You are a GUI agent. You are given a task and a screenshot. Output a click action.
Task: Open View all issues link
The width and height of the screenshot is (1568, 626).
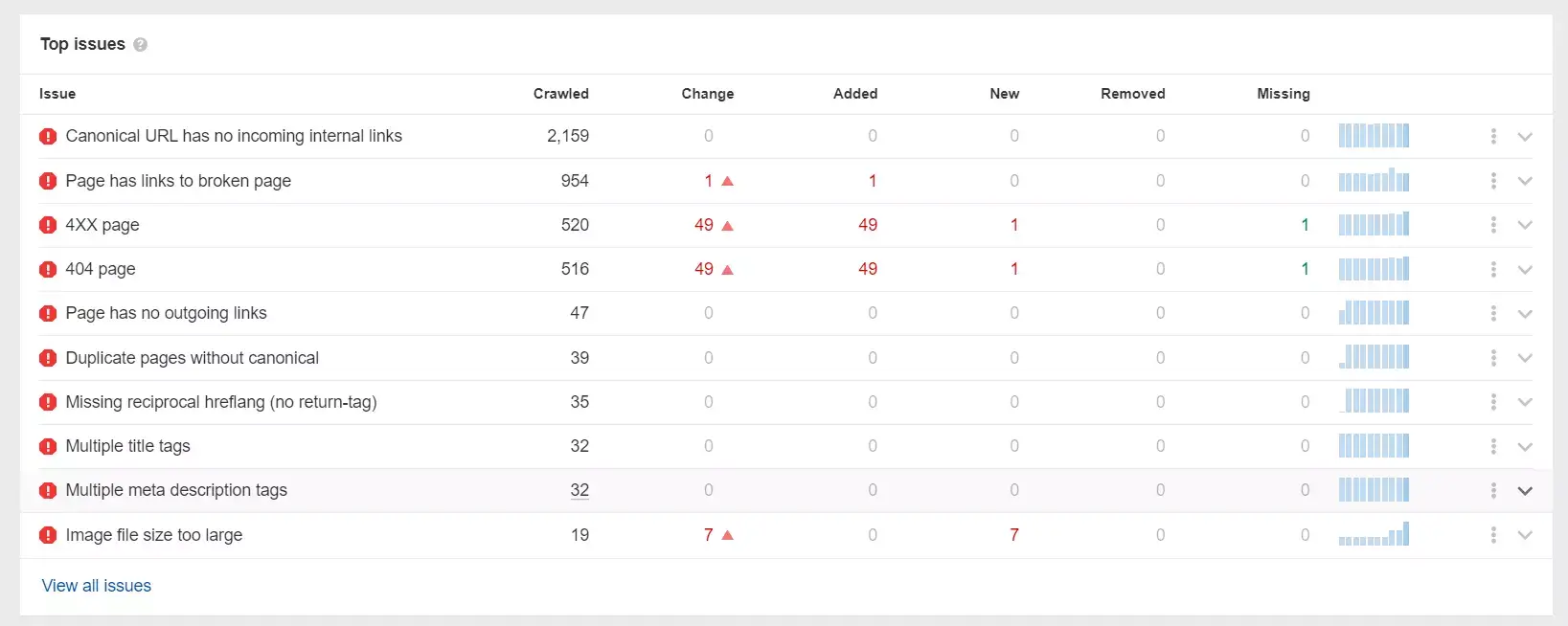[97, 586]
